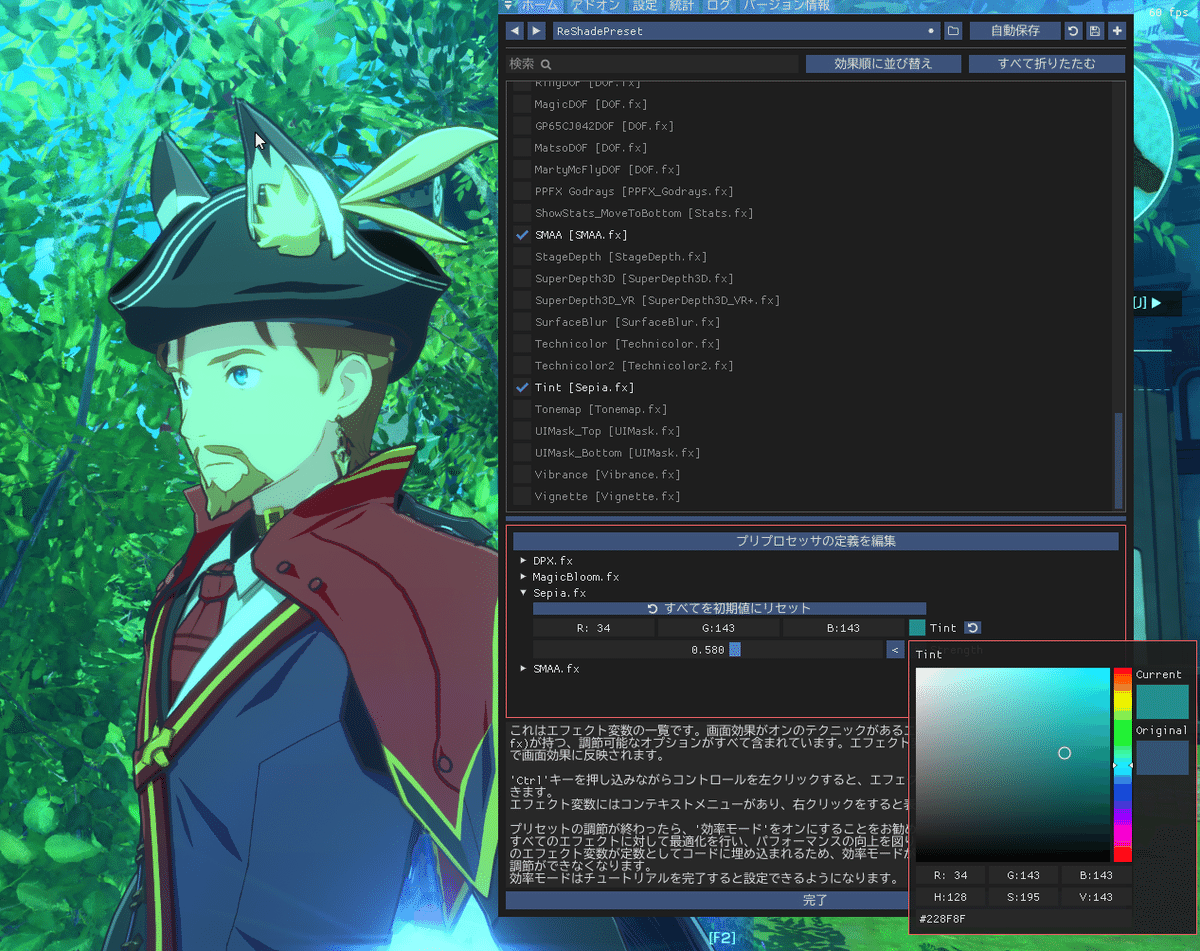Go to the previous preset with the left arrow
The width and height of the screenshot is (1200, 951).
515,31
